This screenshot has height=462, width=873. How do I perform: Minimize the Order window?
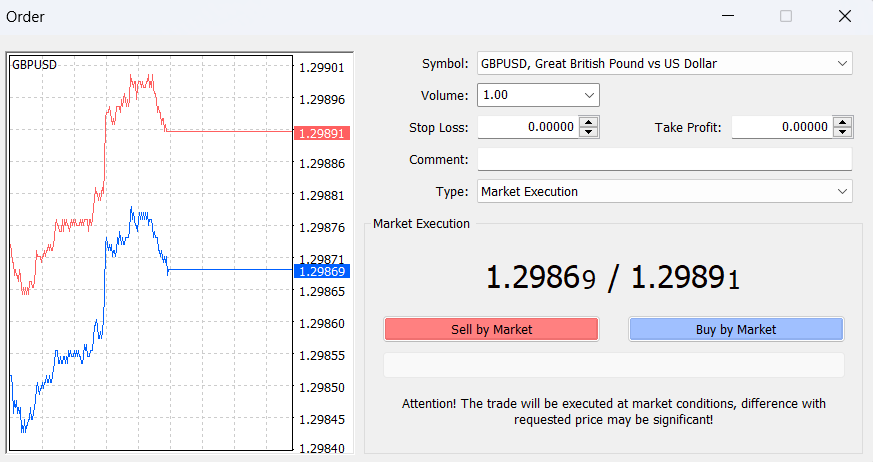728,16
